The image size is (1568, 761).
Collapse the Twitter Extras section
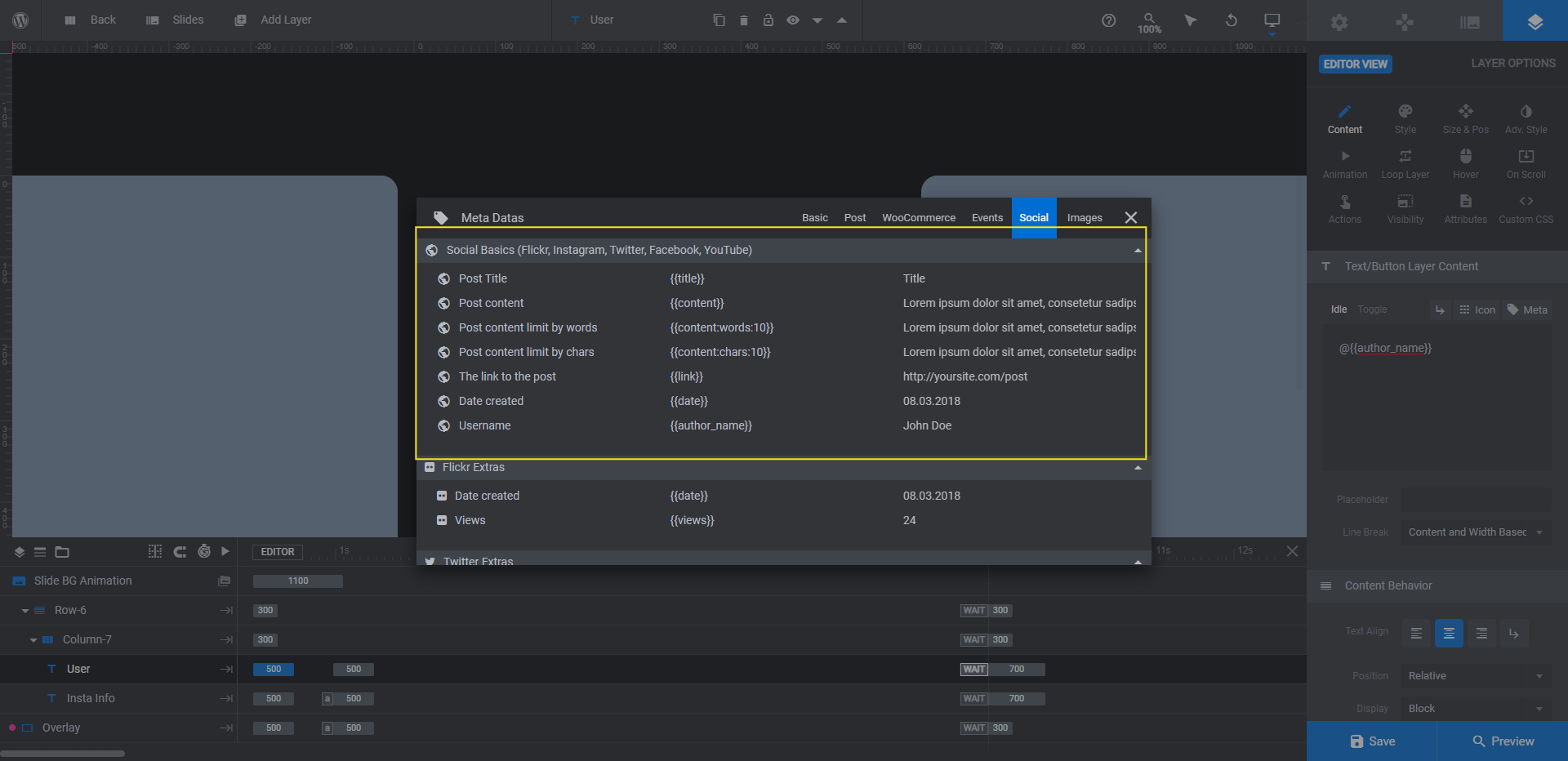click(x=1138, y=562)
